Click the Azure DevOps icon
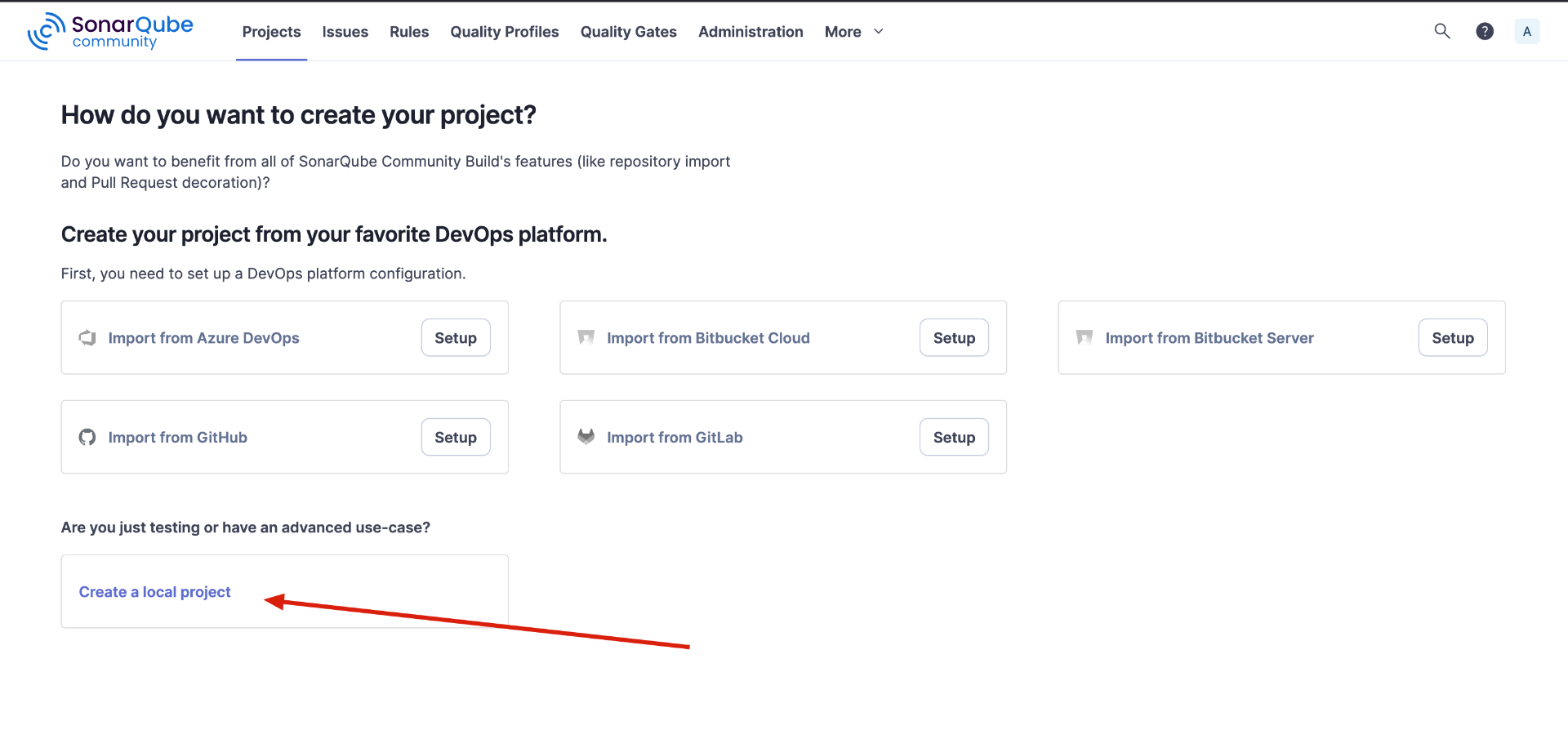Screen dimensions: 1568x739 pos(87,338)
